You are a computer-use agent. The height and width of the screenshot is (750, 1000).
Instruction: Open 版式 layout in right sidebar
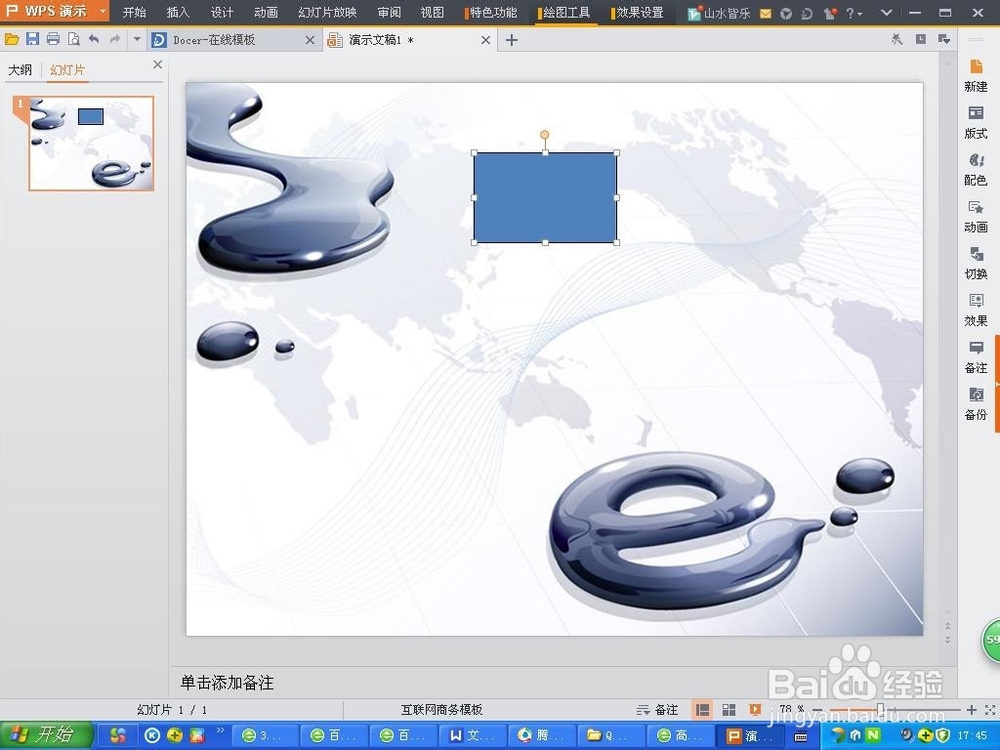[976, 122]
